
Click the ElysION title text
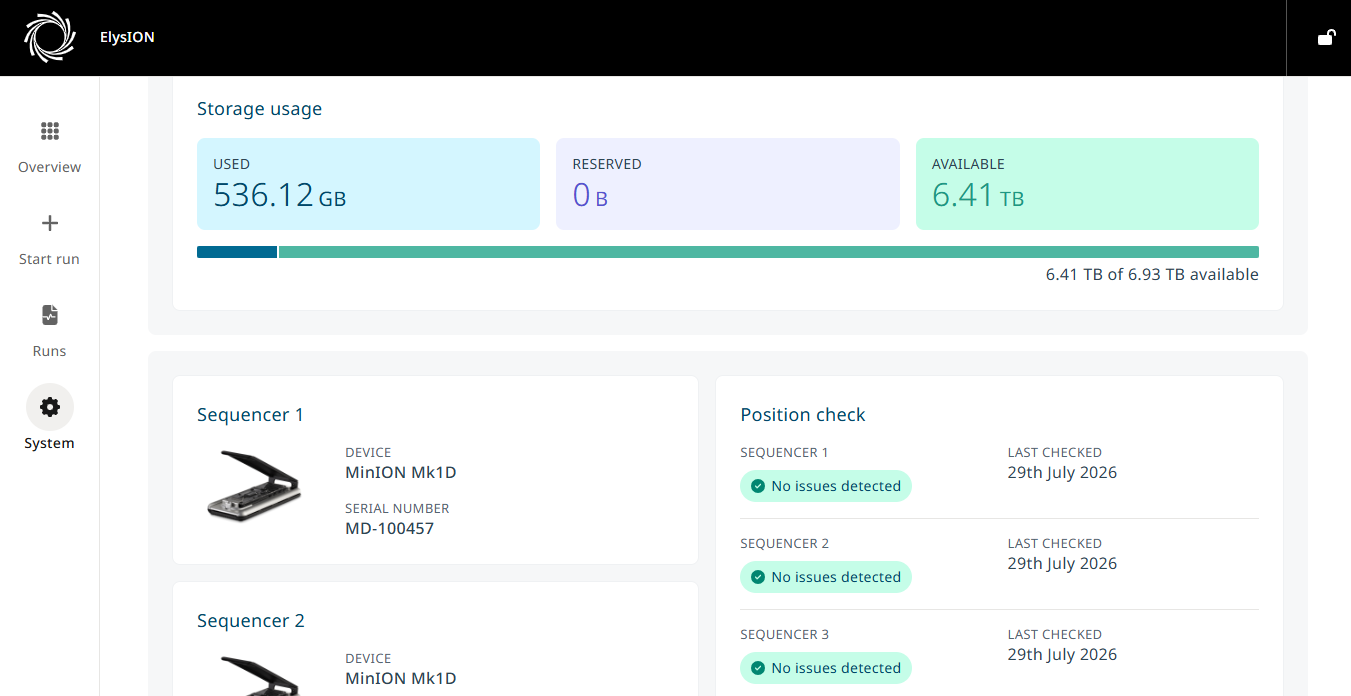click(127, 37)
